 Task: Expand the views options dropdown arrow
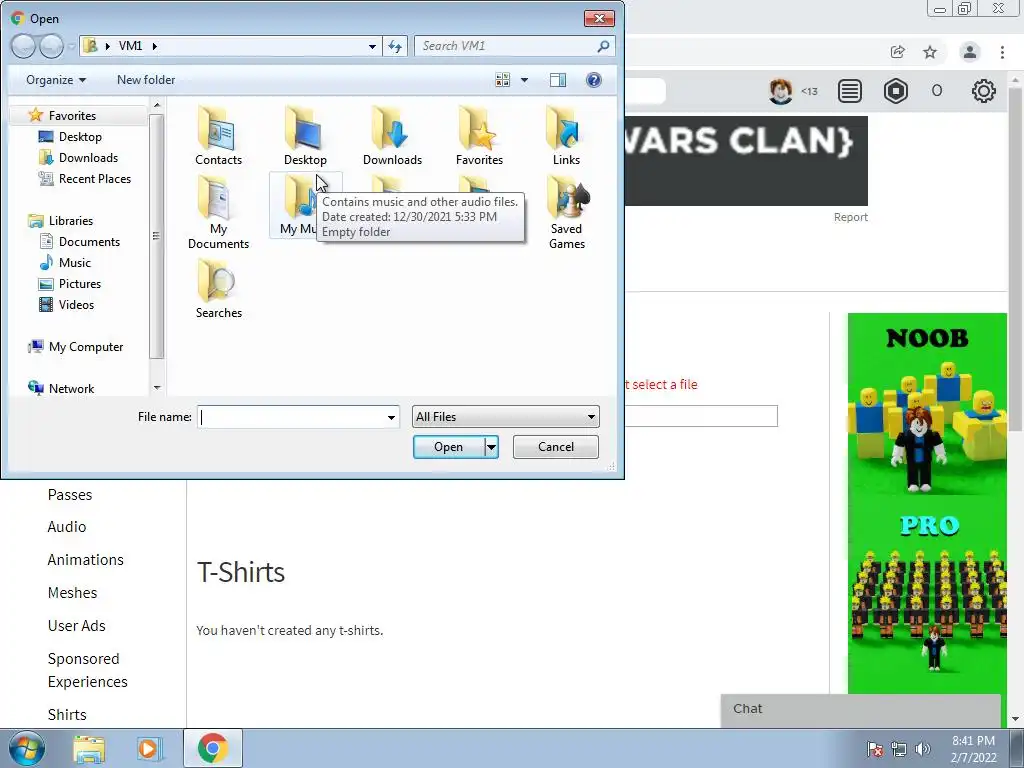pyautogui.click(x=524, y=80)
